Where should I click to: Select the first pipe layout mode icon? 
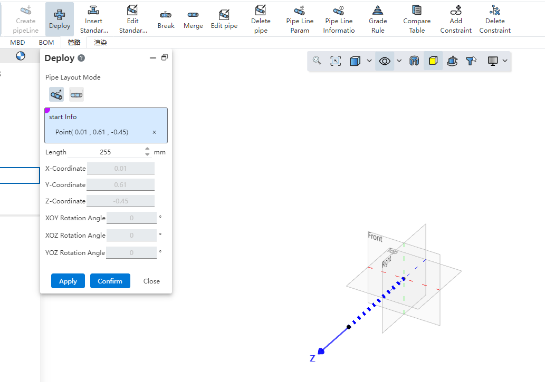coord(56,95)
